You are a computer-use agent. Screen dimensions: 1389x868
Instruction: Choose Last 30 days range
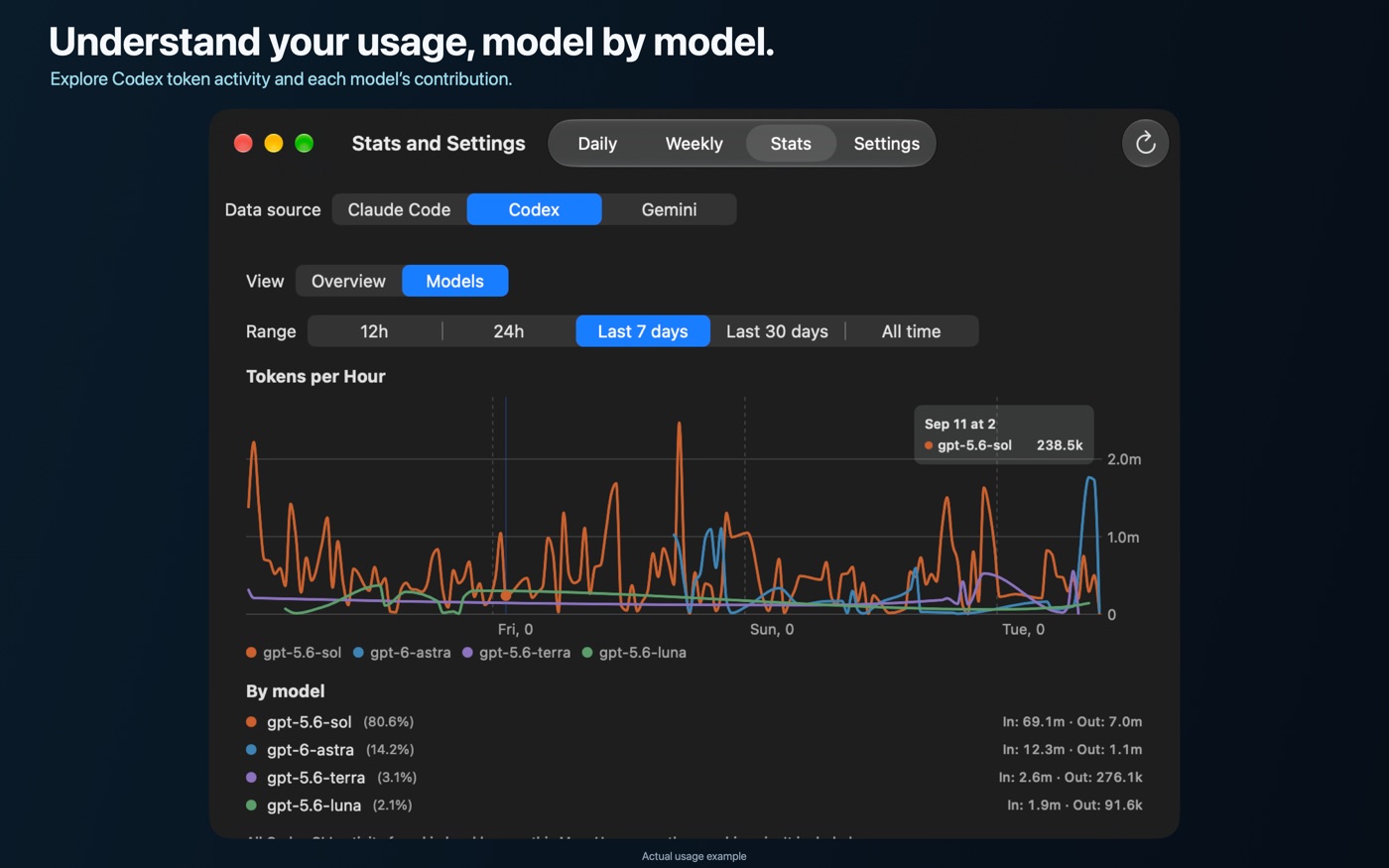777,331
